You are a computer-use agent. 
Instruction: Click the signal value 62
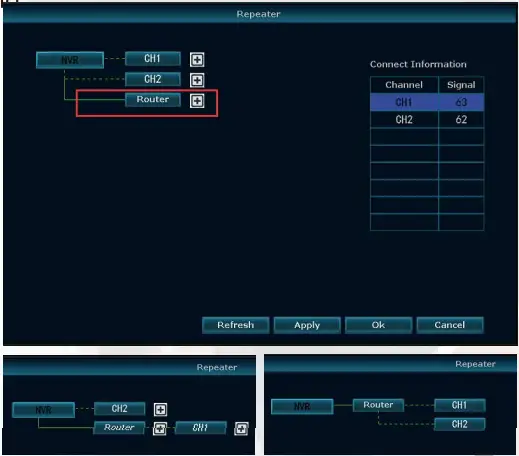pyautogui.click(x=461, y=119)
